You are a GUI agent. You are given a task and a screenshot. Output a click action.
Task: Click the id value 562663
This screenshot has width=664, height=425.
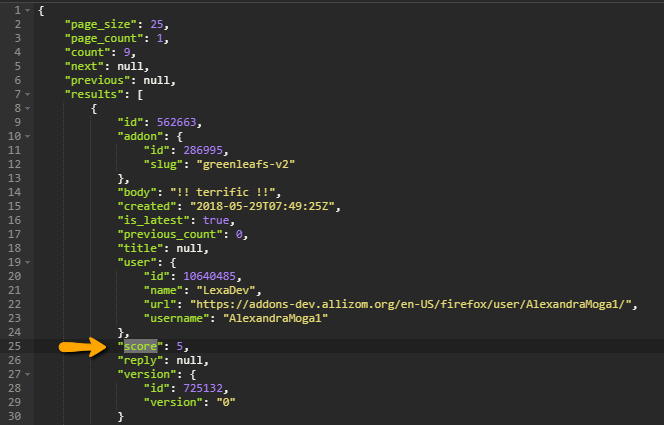[x=177, y=122]
